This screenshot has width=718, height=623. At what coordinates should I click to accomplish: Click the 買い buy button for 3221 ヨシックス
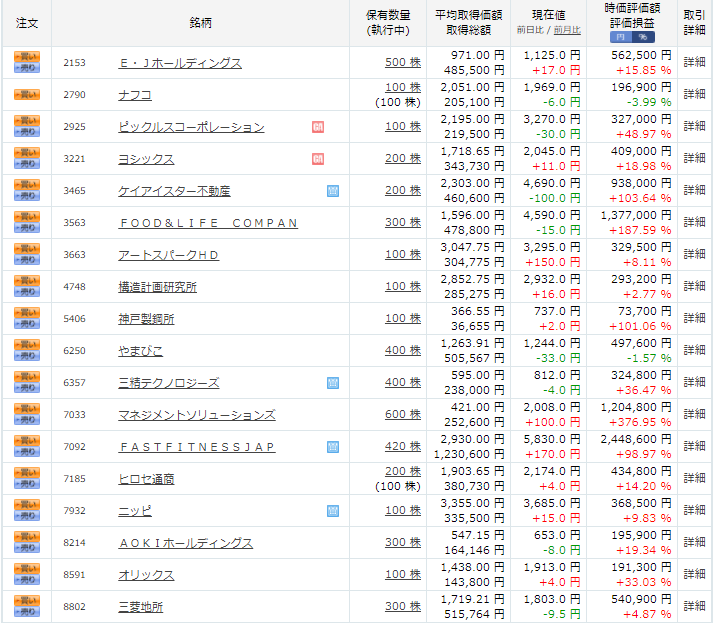pos(27,153)
